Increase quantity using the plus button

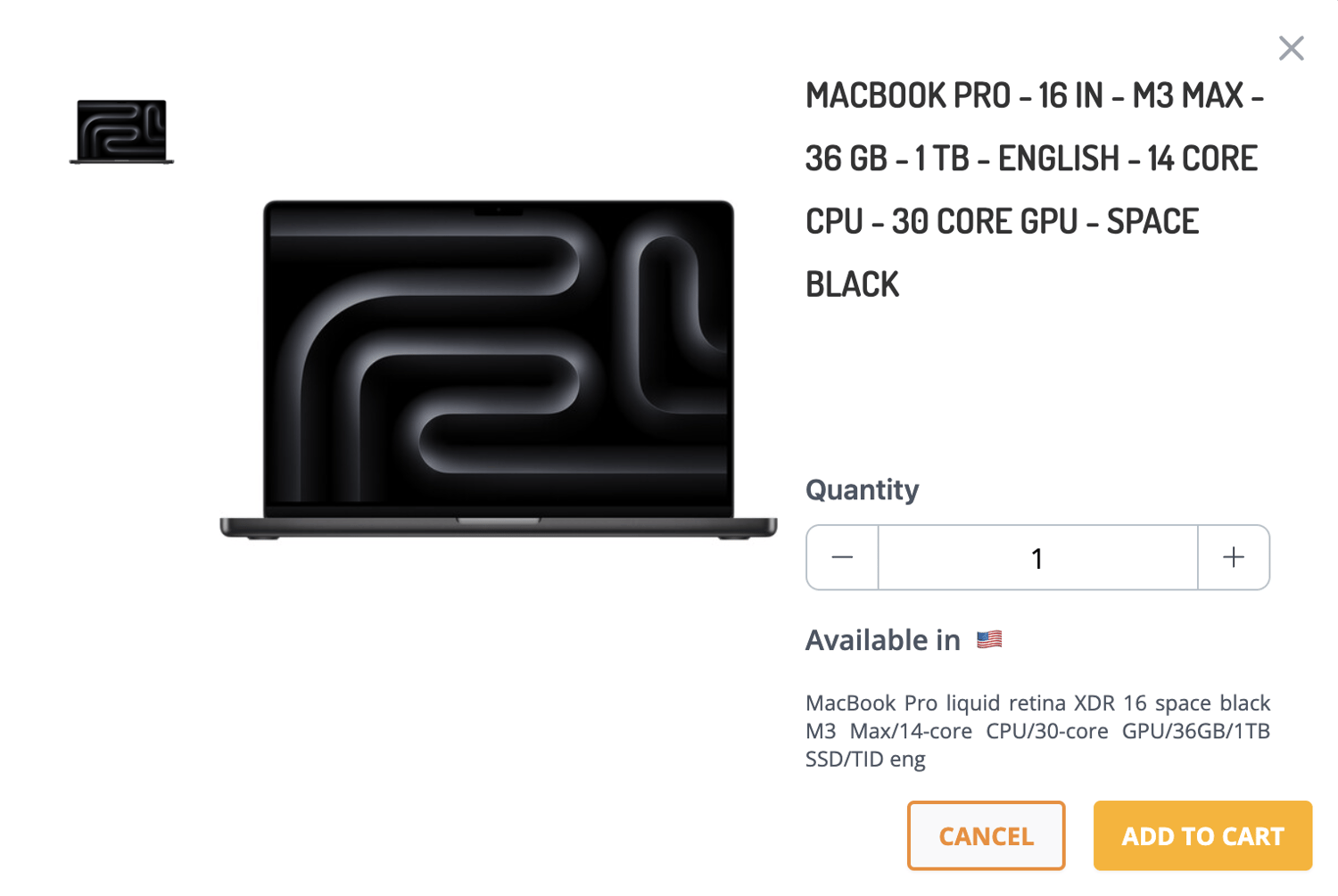[x=1233, y=558]
